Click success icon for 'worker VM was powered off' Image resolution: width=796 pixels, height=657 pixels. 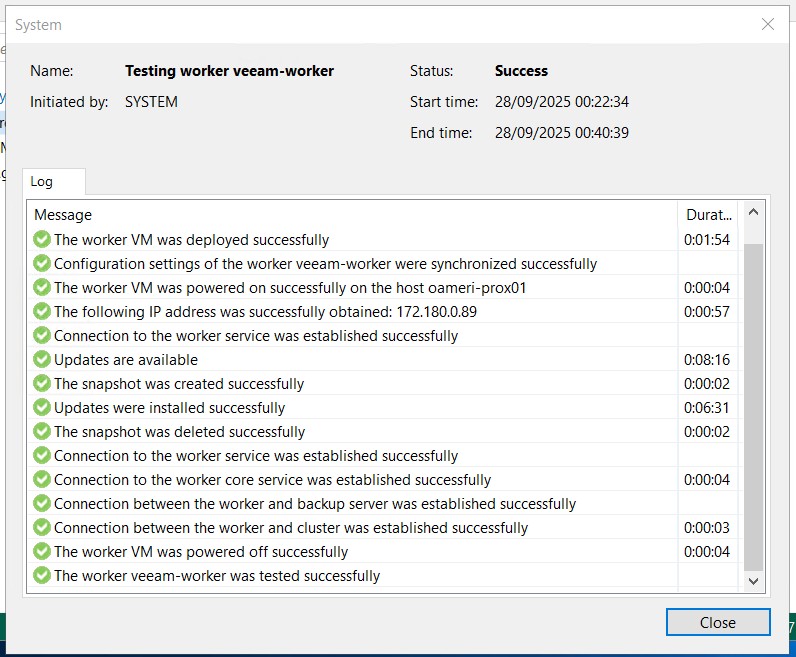42,552
